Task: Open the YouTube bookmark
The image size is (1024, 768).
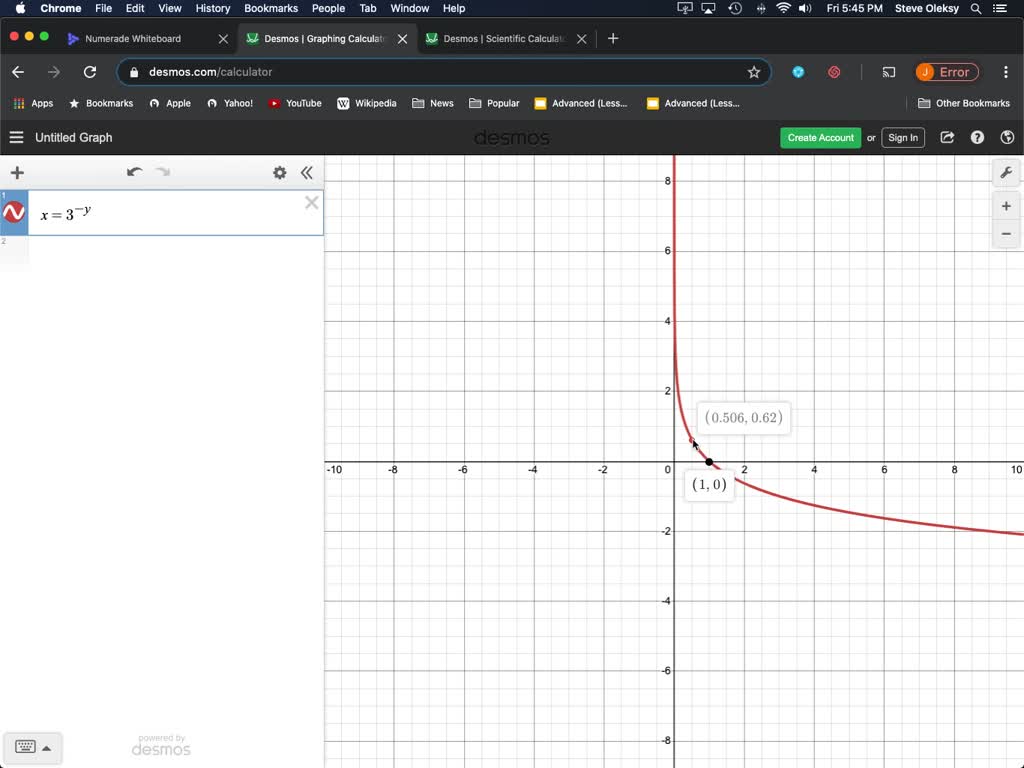Action: pos(295,103)
